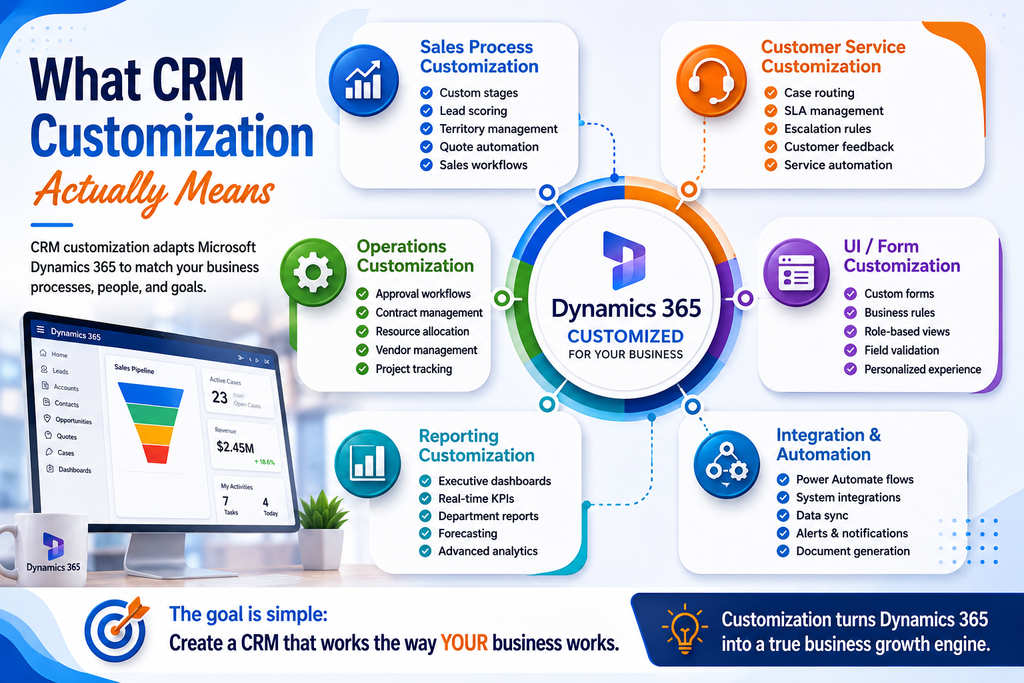Click the target and arrow goal icon
Viewport: 1024px width, 683px height.
coord(117,629)
